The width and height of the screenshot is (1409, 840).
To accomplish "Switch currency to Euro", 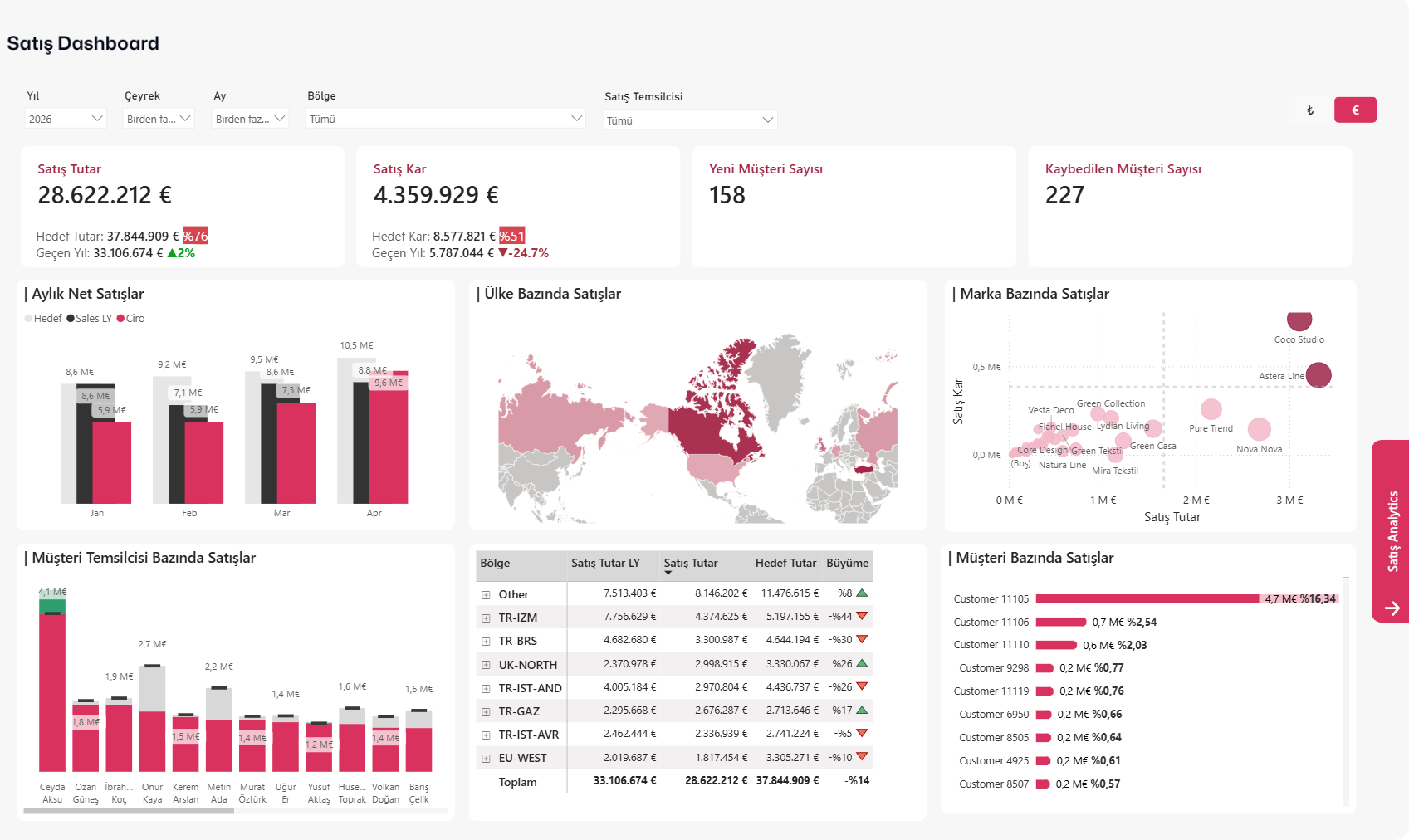I will [1355, 110].
